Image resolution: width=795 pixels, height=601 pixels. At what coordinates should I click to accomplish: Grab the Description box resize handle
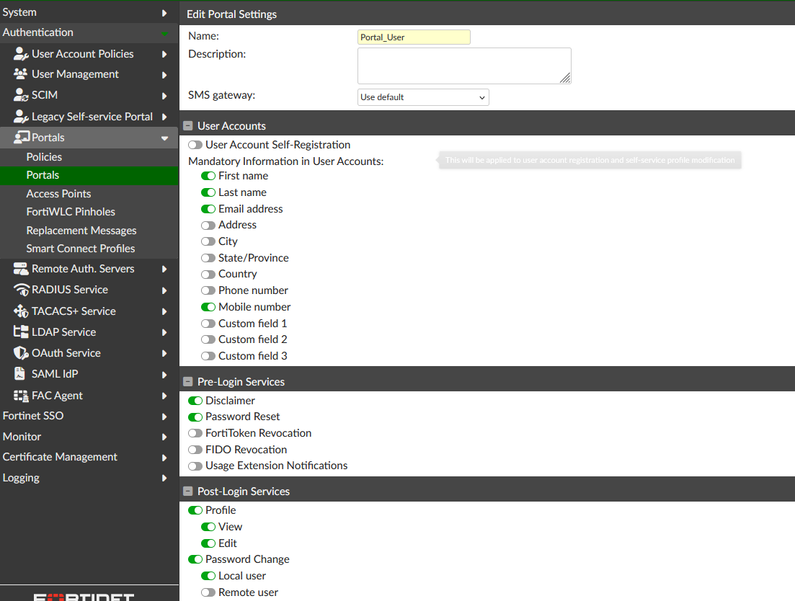point(565,78)
